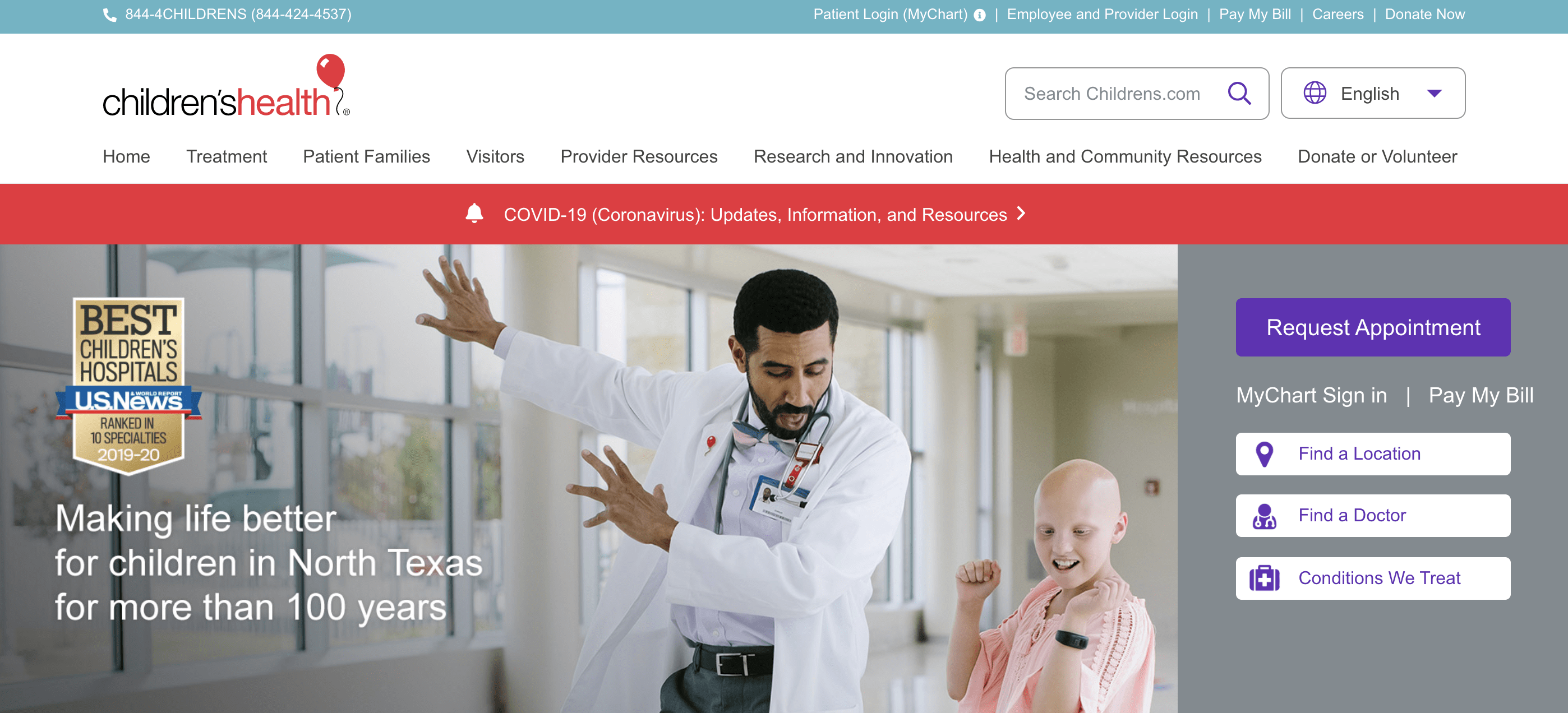The height and width of the screenshot is (713, 1568).
Task: Click the medical bag icon for Conditions We Treat
Action: (x=1263, y=577)
